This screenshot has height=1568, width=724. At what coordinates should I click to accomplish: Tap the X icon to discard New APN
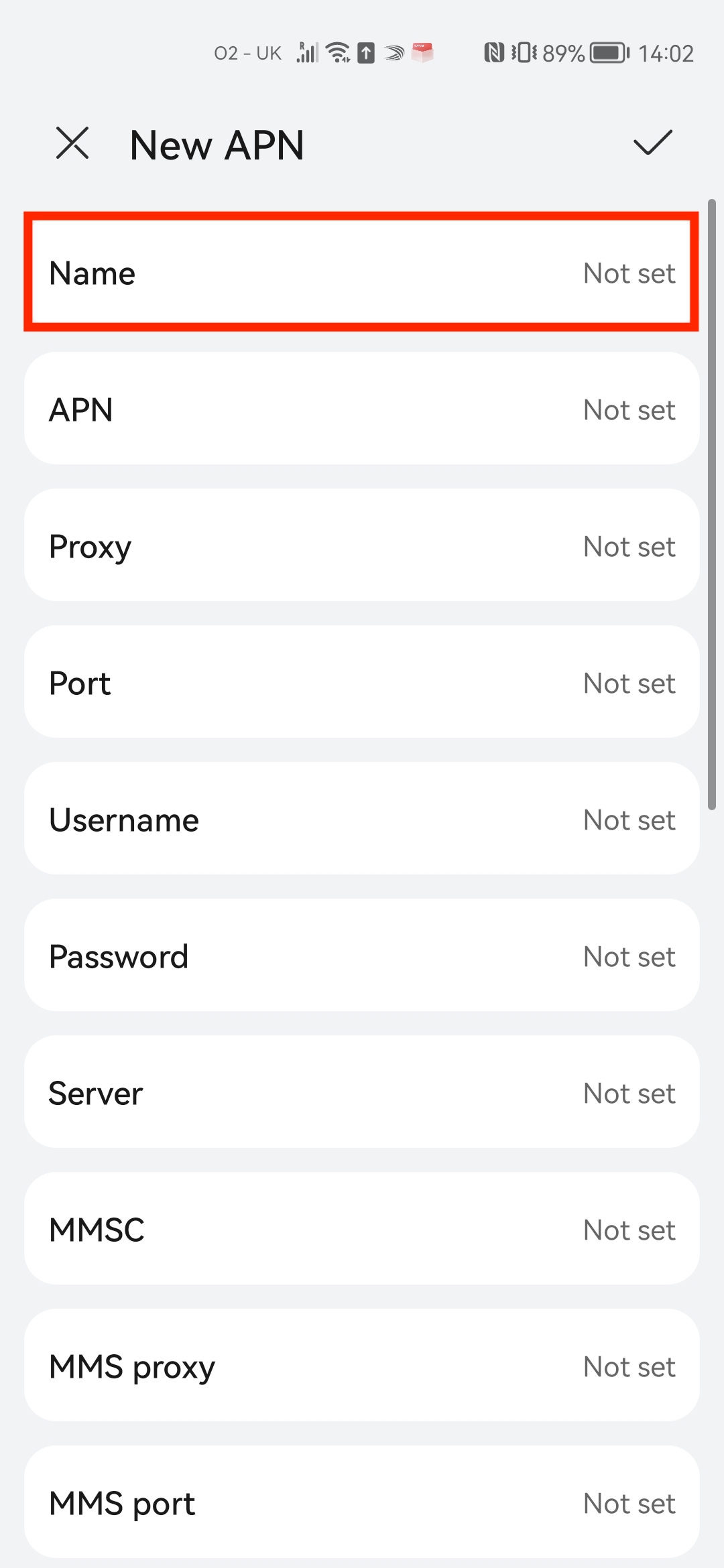72,143
